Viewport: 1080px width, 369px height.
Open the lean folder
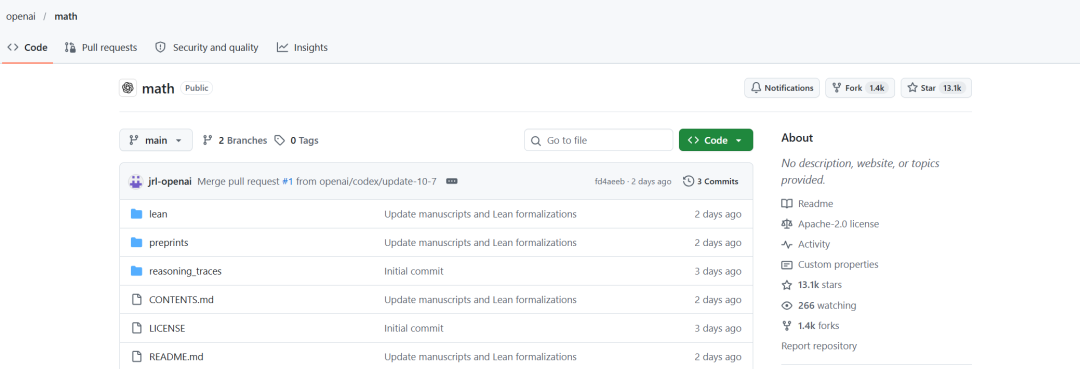(158, 214)
